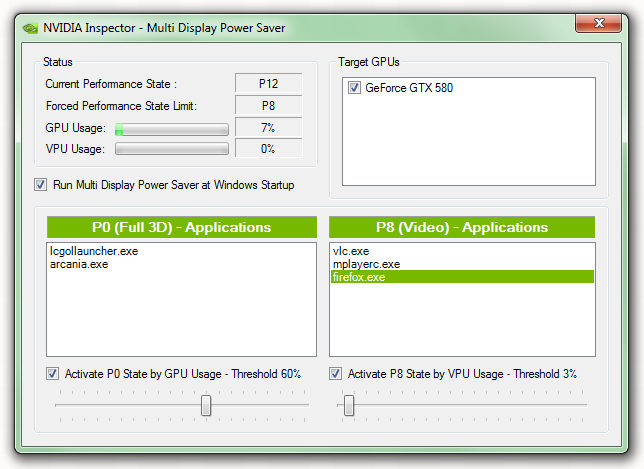Click the Current Performance State P12 field
Viewport: 644px width, 469px height.
click(x=269, y=83)
